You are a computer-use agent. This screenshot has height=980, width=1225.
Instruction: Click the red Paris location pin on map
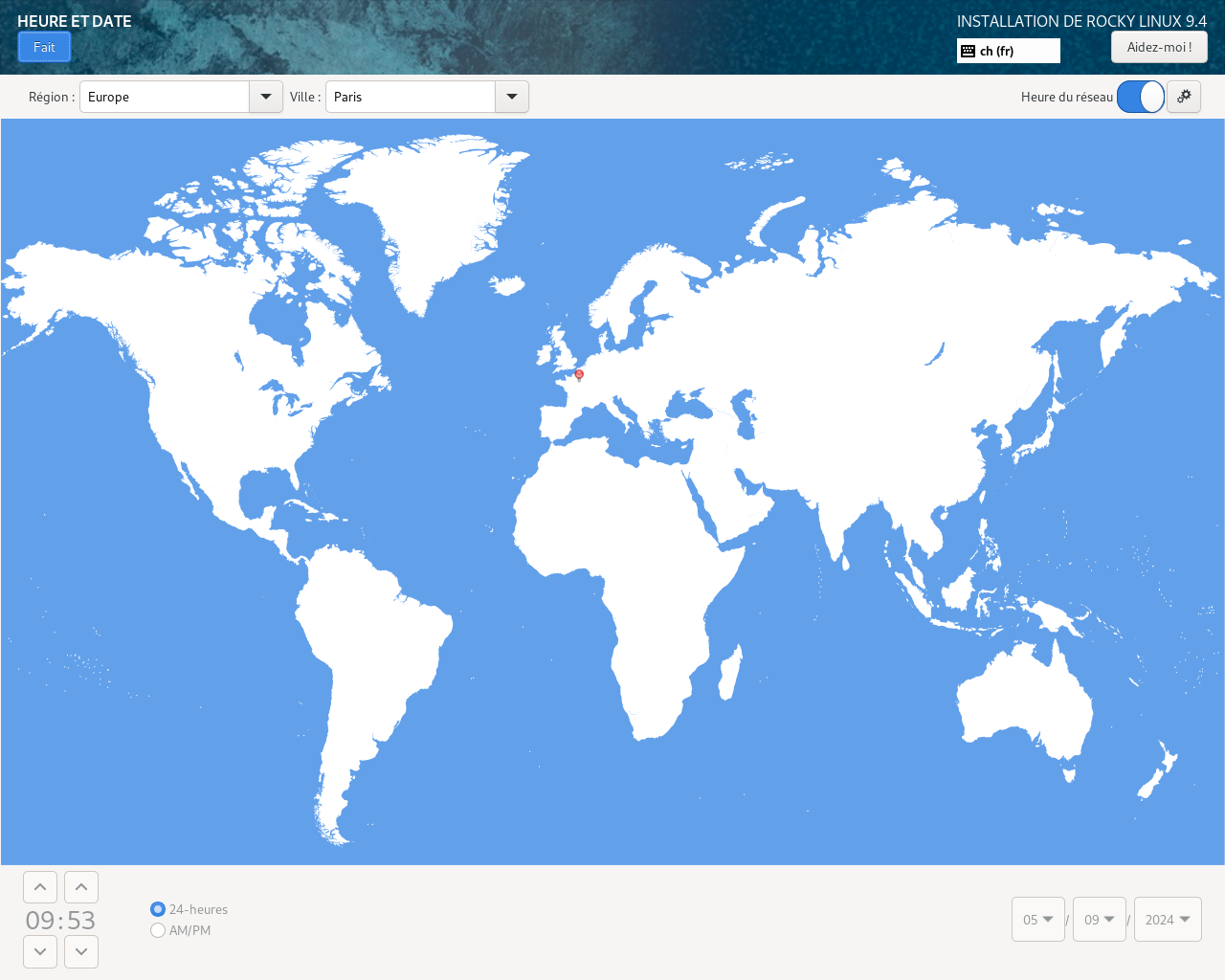pyautogui.click(x=579, y=374)
